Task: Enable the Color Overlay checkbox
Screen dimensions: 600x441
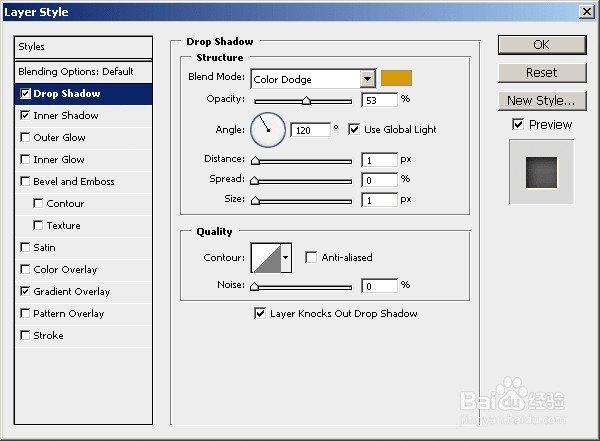Action: [25, 269]
